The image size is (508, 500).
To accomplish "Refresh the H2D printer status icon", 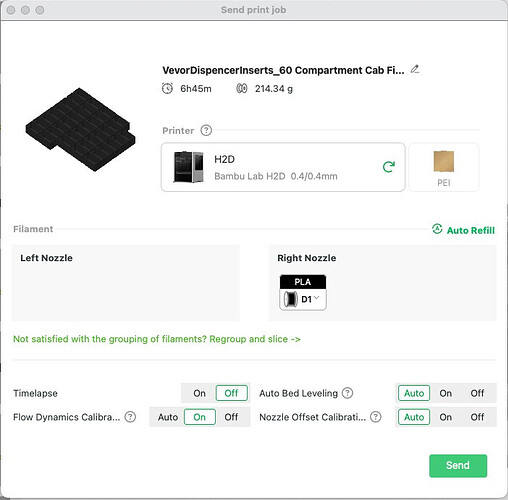I will [389, 167].
